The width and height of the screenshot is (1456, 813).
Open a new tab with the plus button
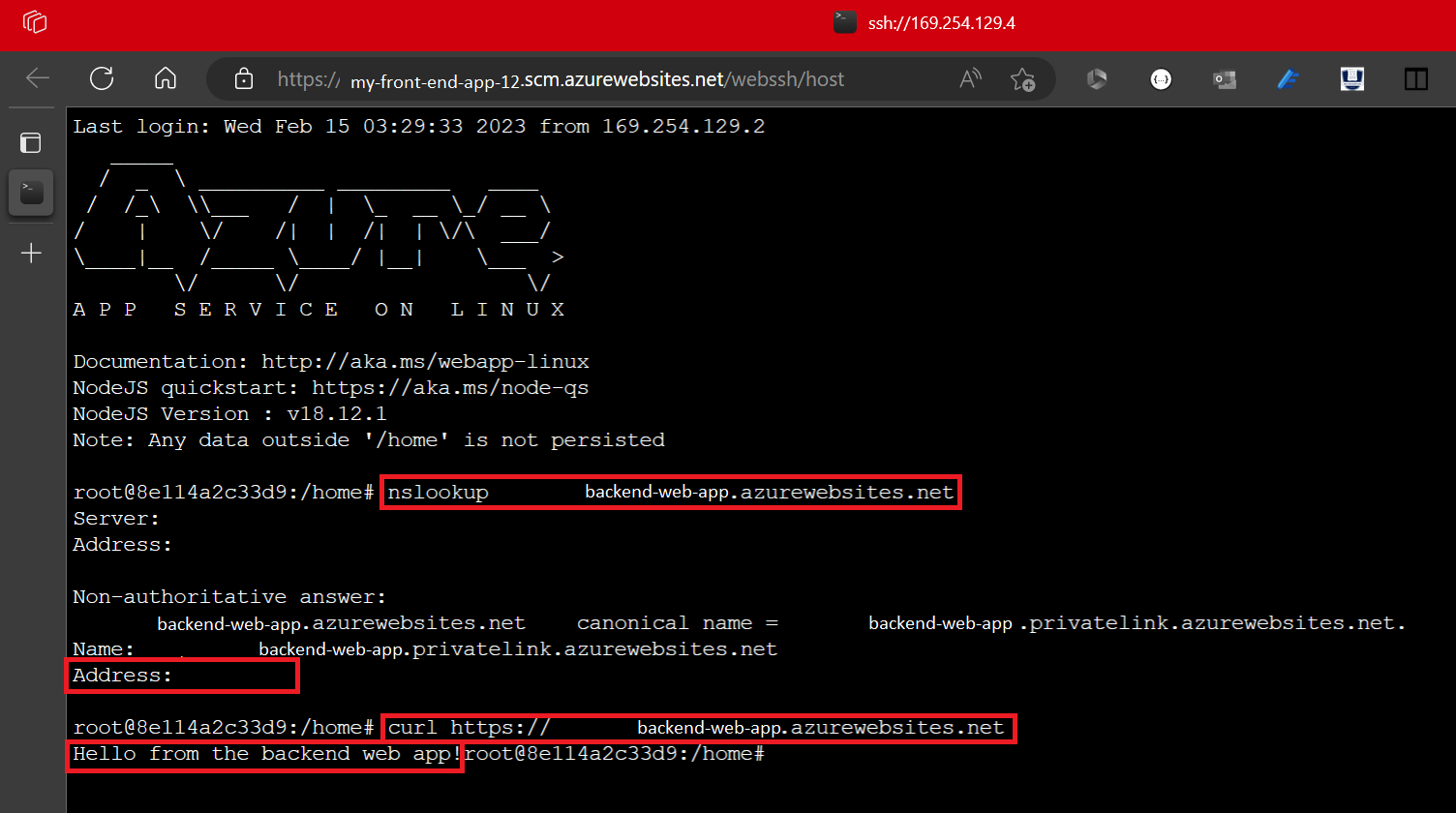(x=30, y=254)
